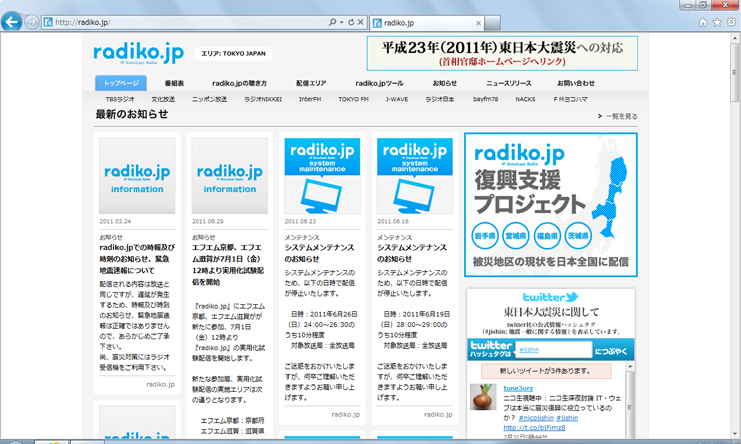Click the information thumbnail dated 2011.03.24

click(137, 176)
